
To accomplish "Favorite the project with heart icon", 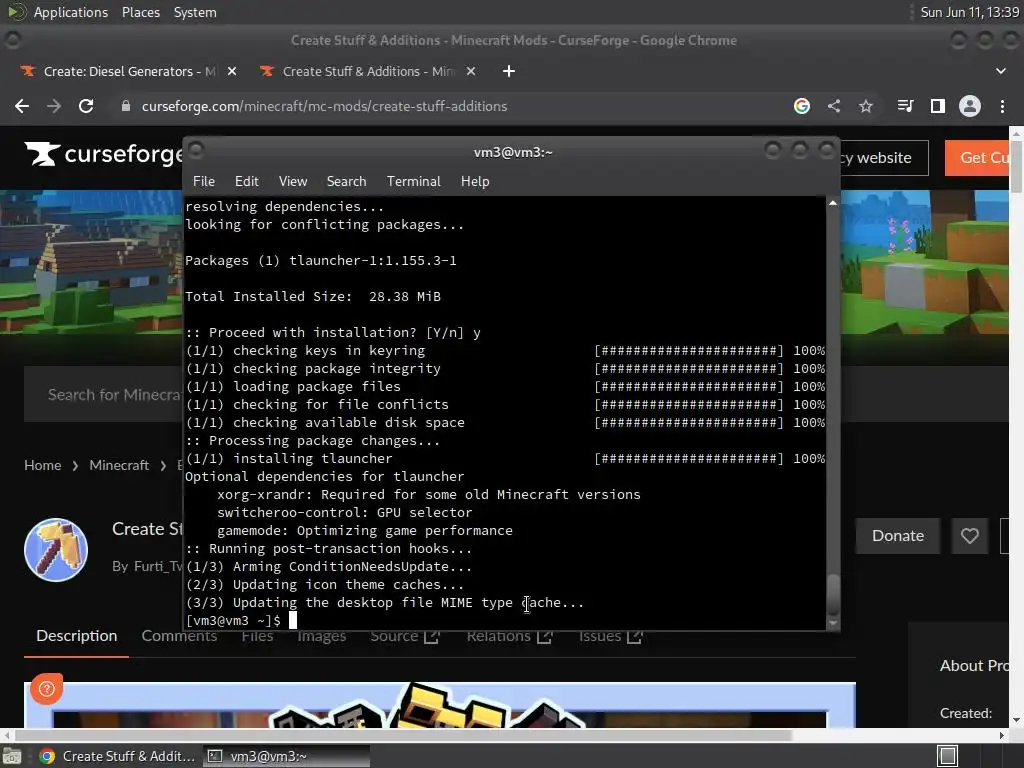I will [x=970, y=536].
